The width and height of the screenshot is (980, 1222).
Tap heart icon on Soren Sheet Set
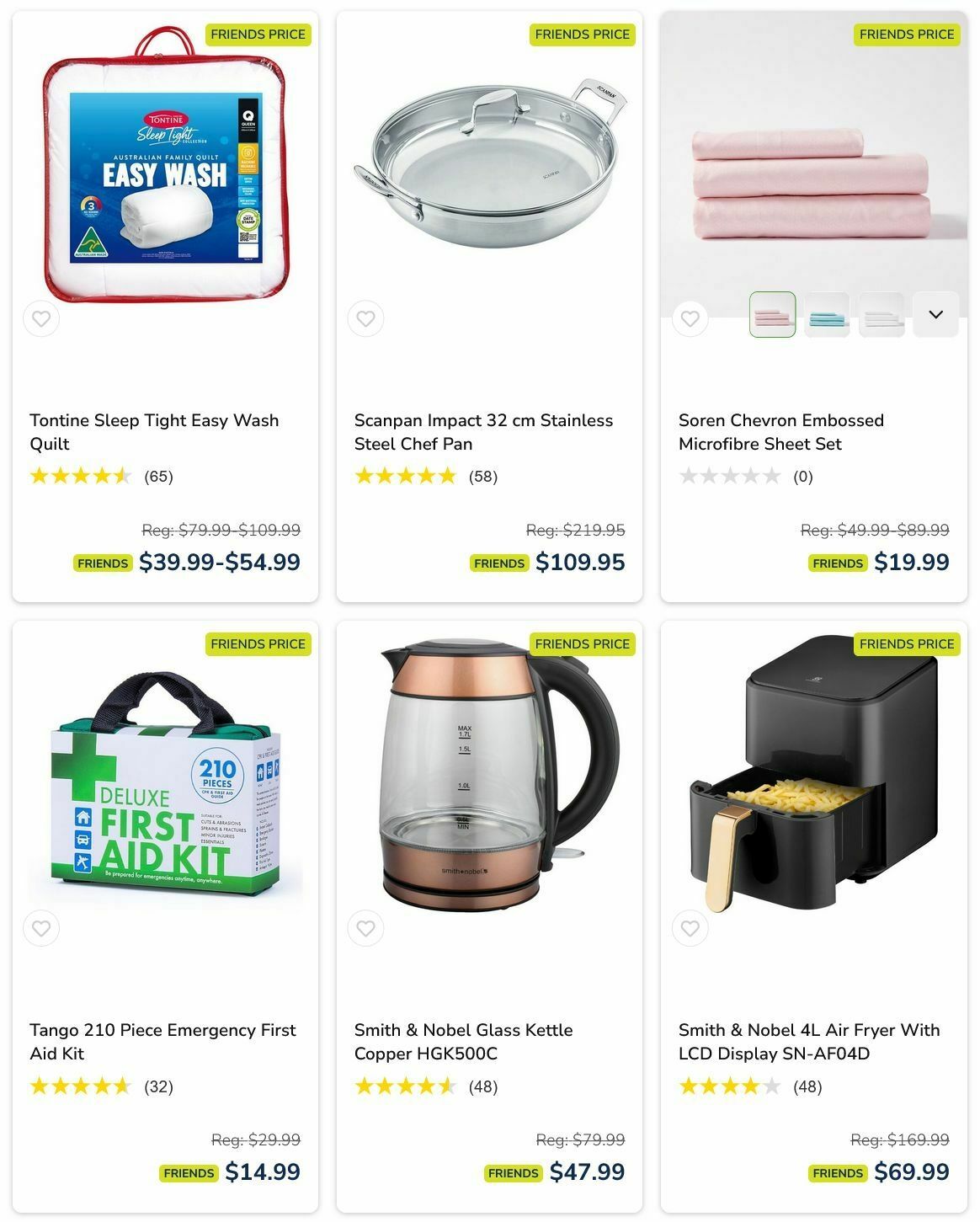tap(690, 319)
